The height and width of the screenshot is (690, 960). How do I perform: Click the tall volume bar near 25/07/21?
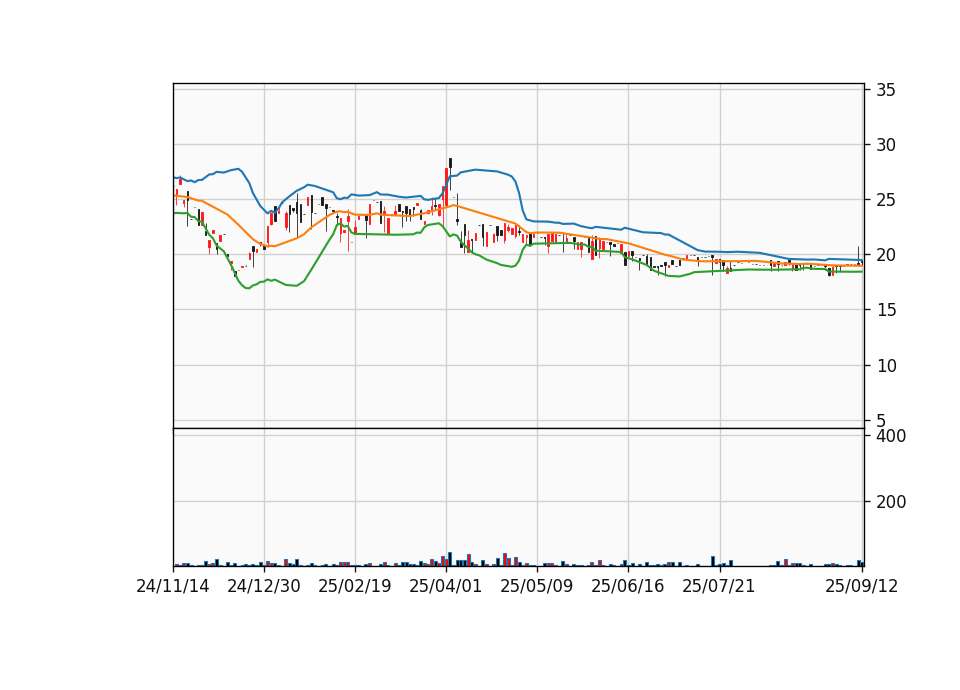click(x=713, y=561)
